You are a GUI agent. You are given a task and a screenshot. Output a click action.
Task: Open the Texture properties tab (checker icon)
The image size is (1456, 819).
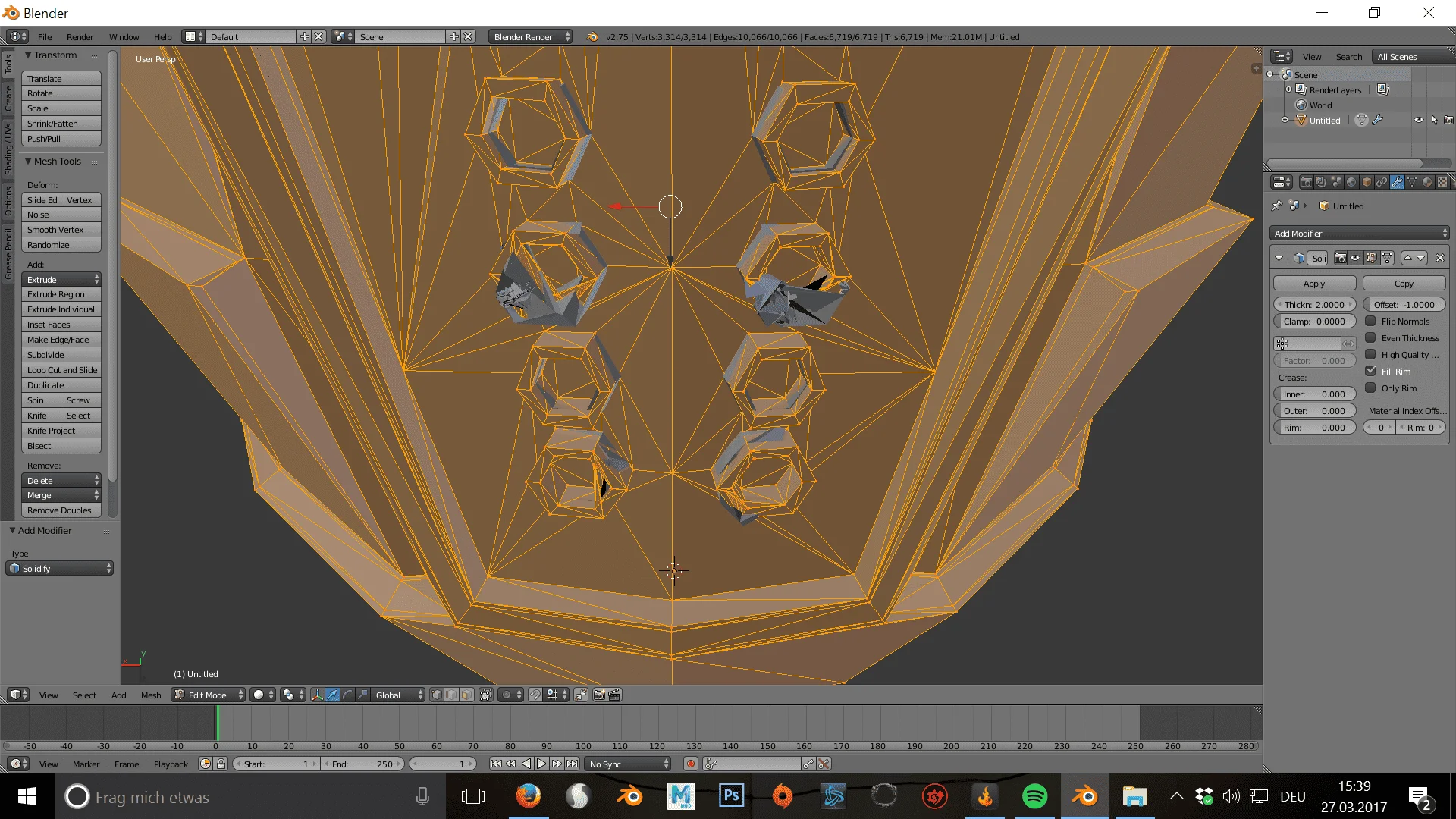(1442, 181)
